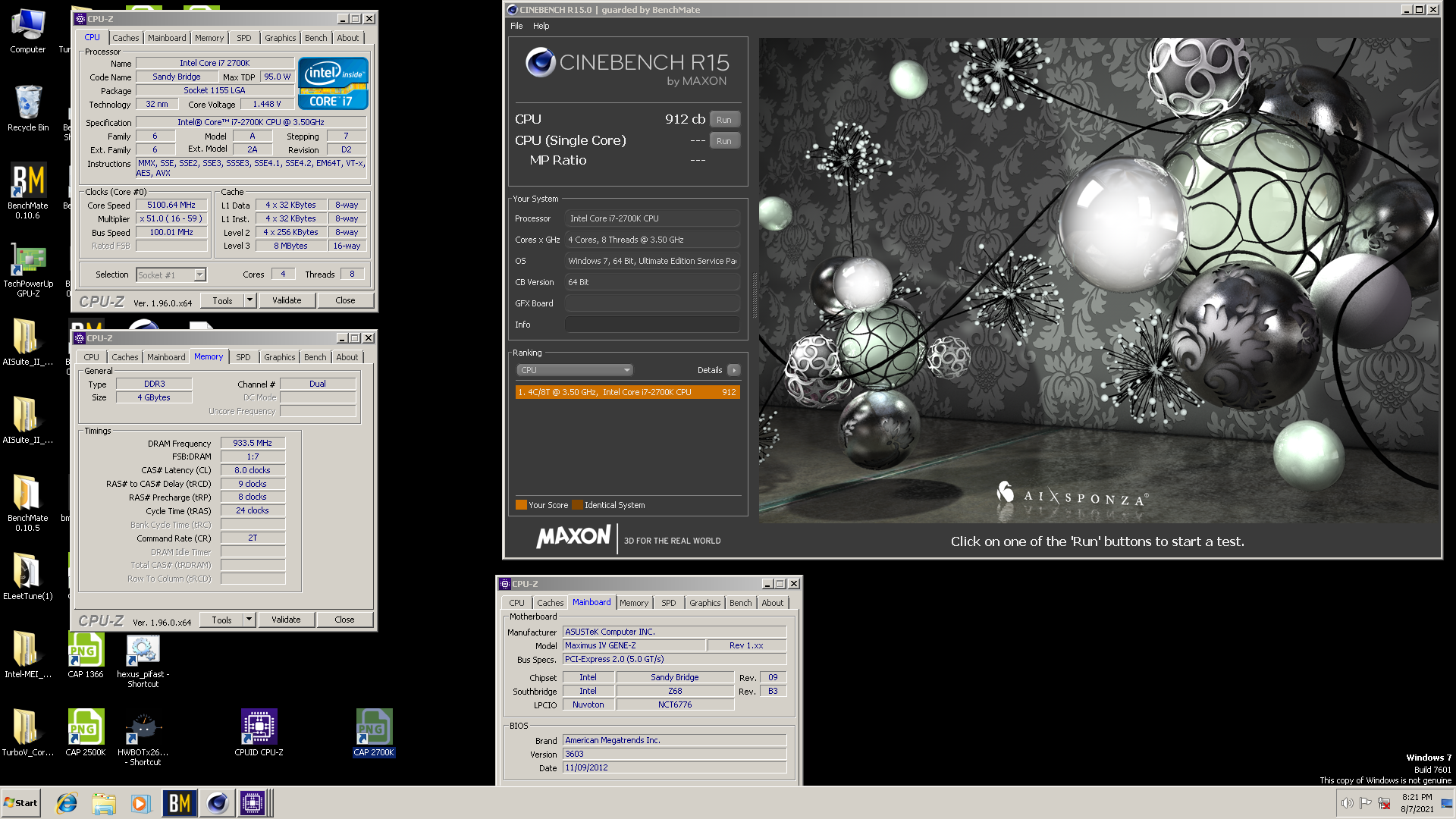Screen dimensions: 1456x819
Task: Click Core Speed value 5100.64 MHz
Action: 171,205
